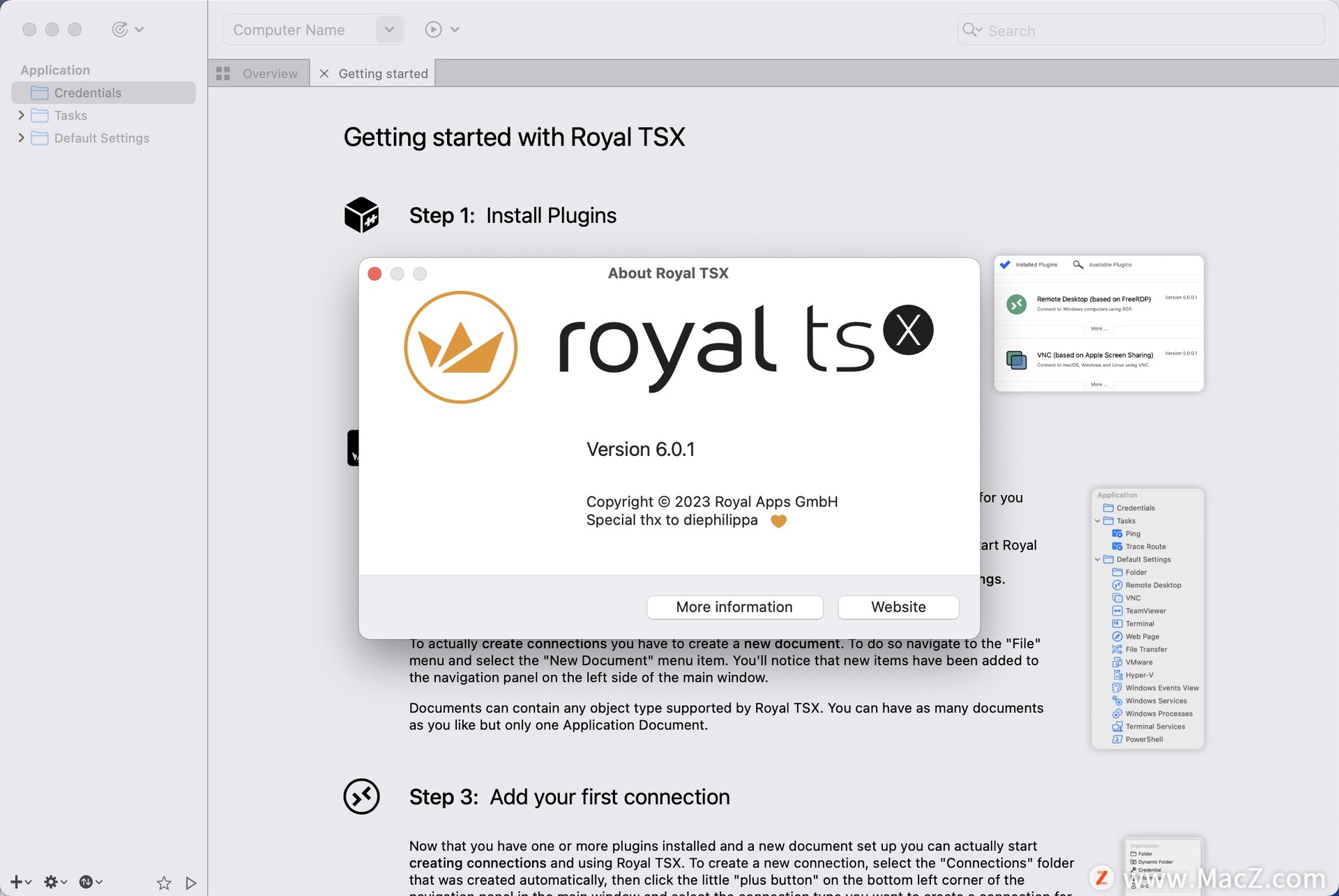Toggle the favorite star in the bottom toolbar

pyautogui.click(x=163, y=881)
